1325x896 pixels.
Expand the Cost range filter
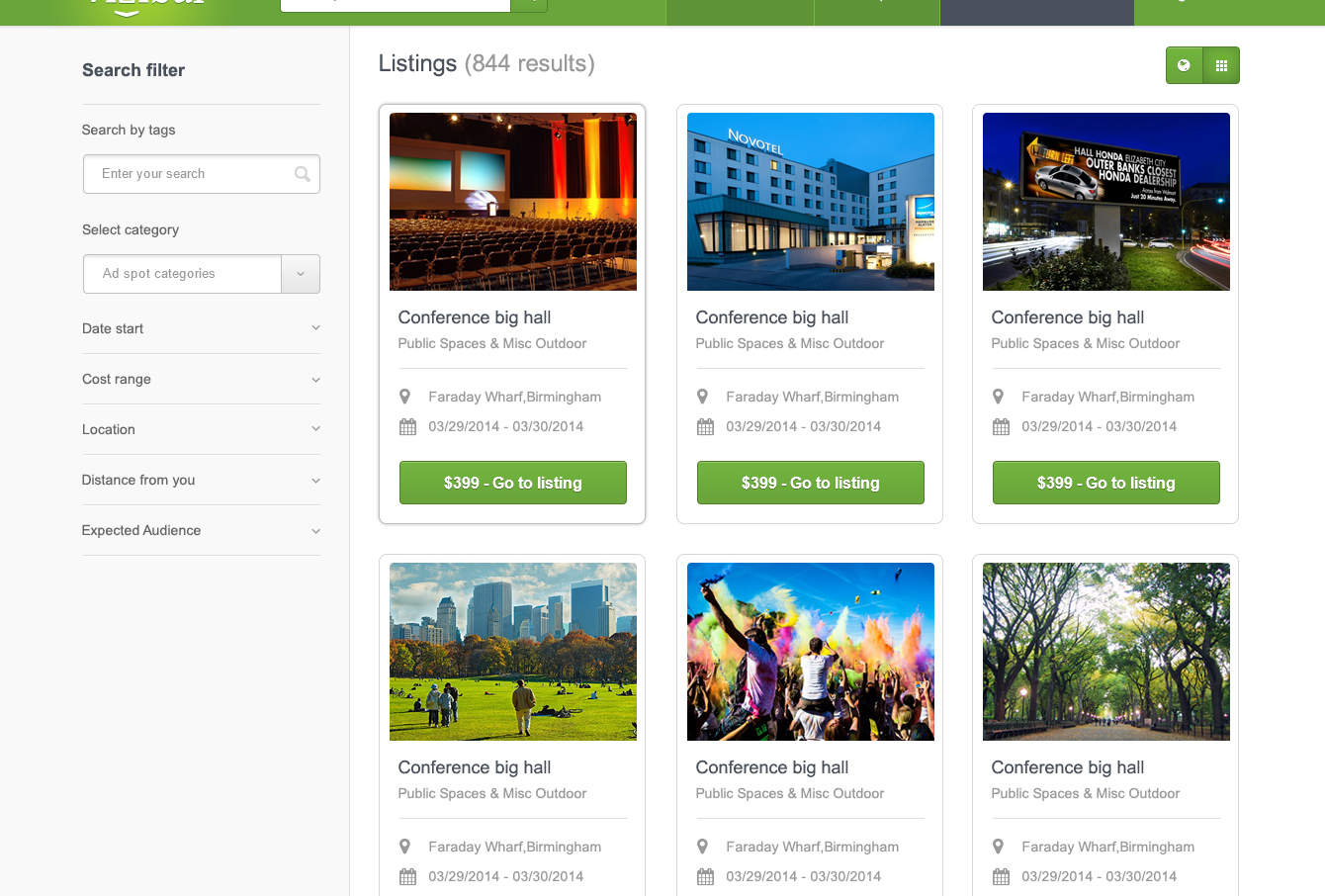202,379
